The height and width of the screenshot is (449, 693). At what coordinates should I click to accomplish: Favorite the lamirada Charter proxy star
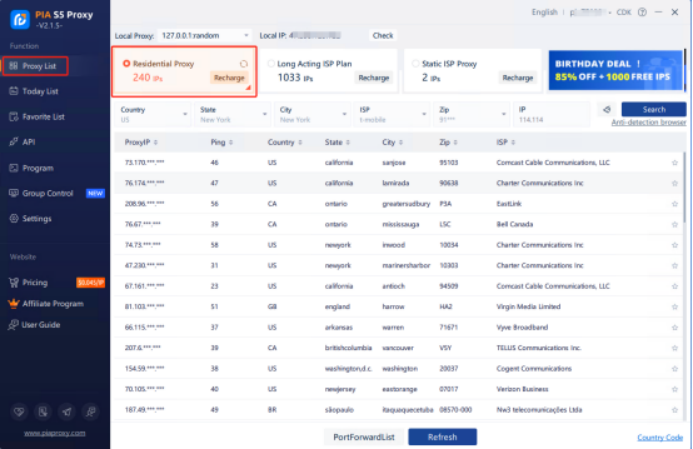point(674,183)
